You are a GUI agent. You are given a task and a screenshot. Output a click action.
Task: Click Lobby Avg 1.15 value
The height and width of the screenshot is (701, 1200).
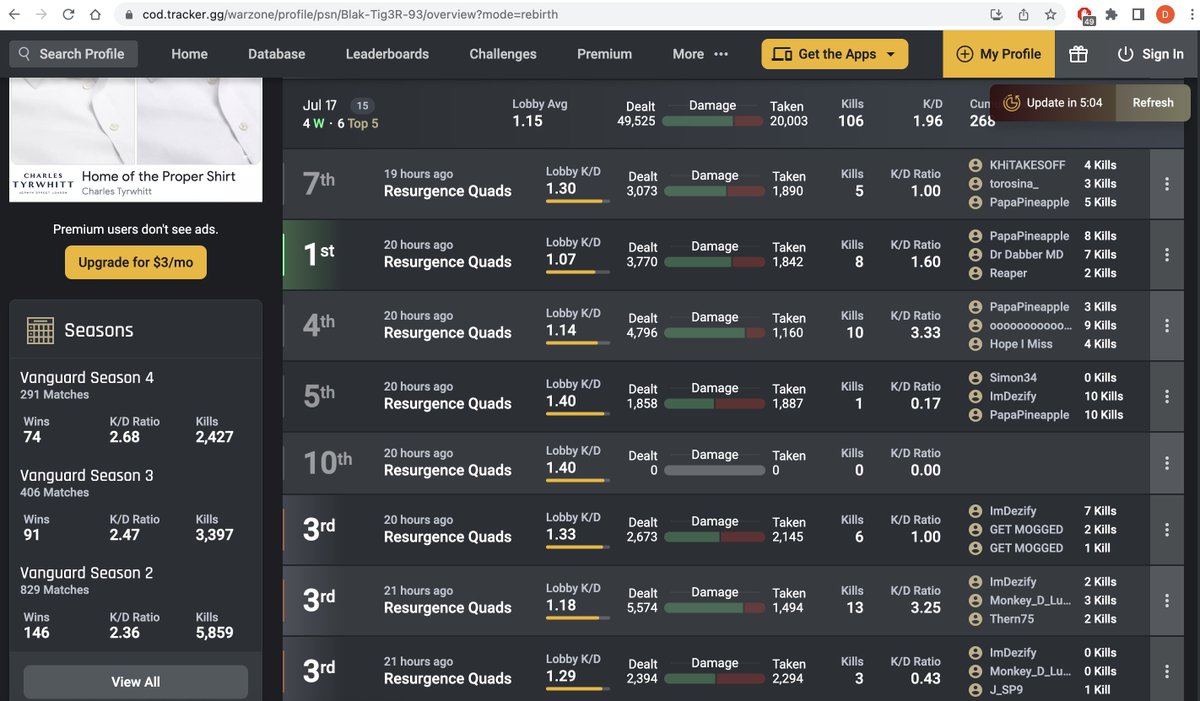point(528,121)
